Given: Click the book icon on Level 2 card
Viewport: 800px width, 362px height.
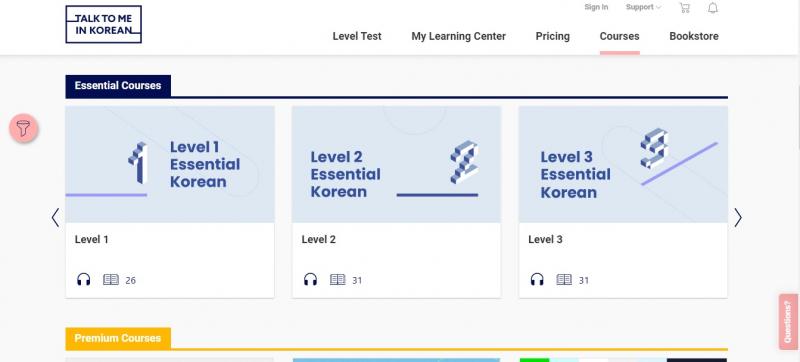Looking at the screenshot, I should 337,279.
